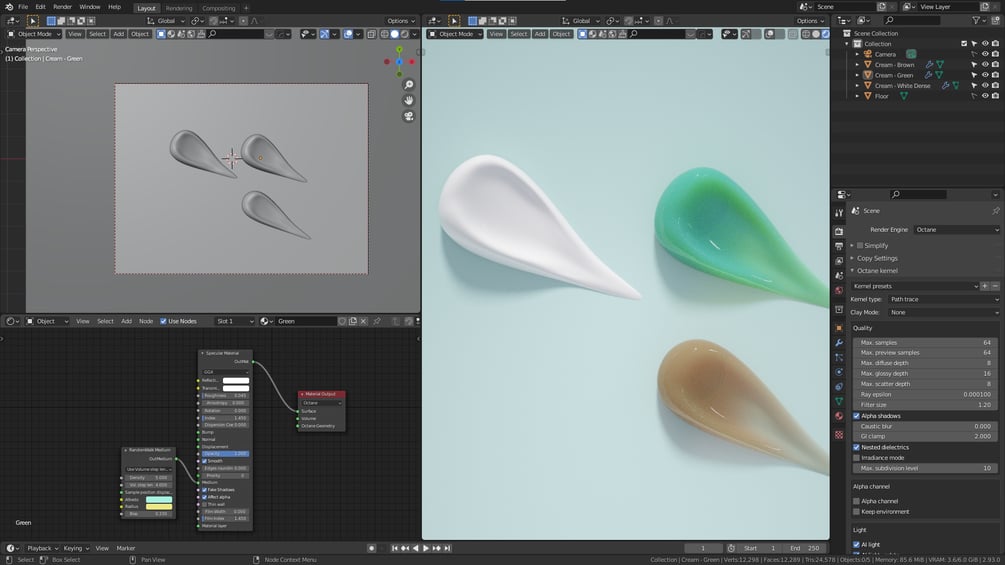Open the Material properties sphere tab

[x=839, y=416]
